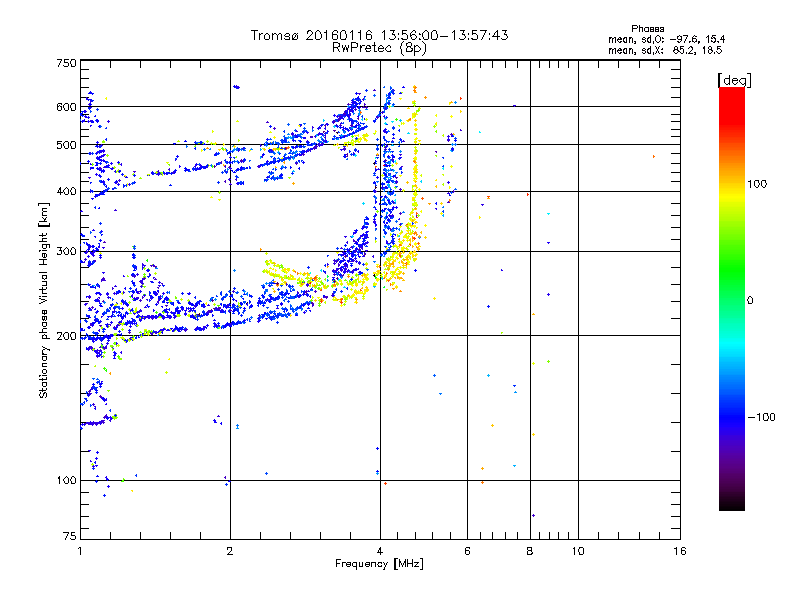
Task: Click the 'mean, sd,O: -97.6, 15.4' line
Action: tap(666, 39)
